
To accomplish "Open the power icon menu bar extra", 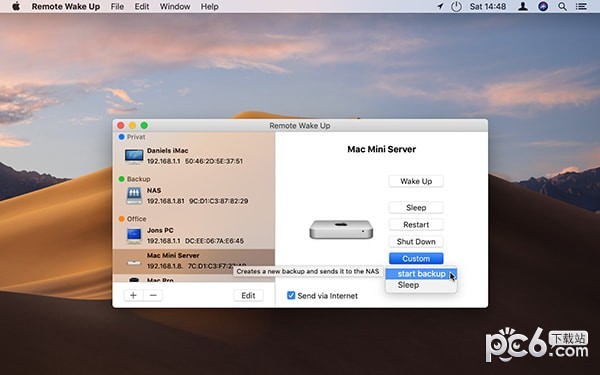I will pyautogui.click(x=456, y=6).
